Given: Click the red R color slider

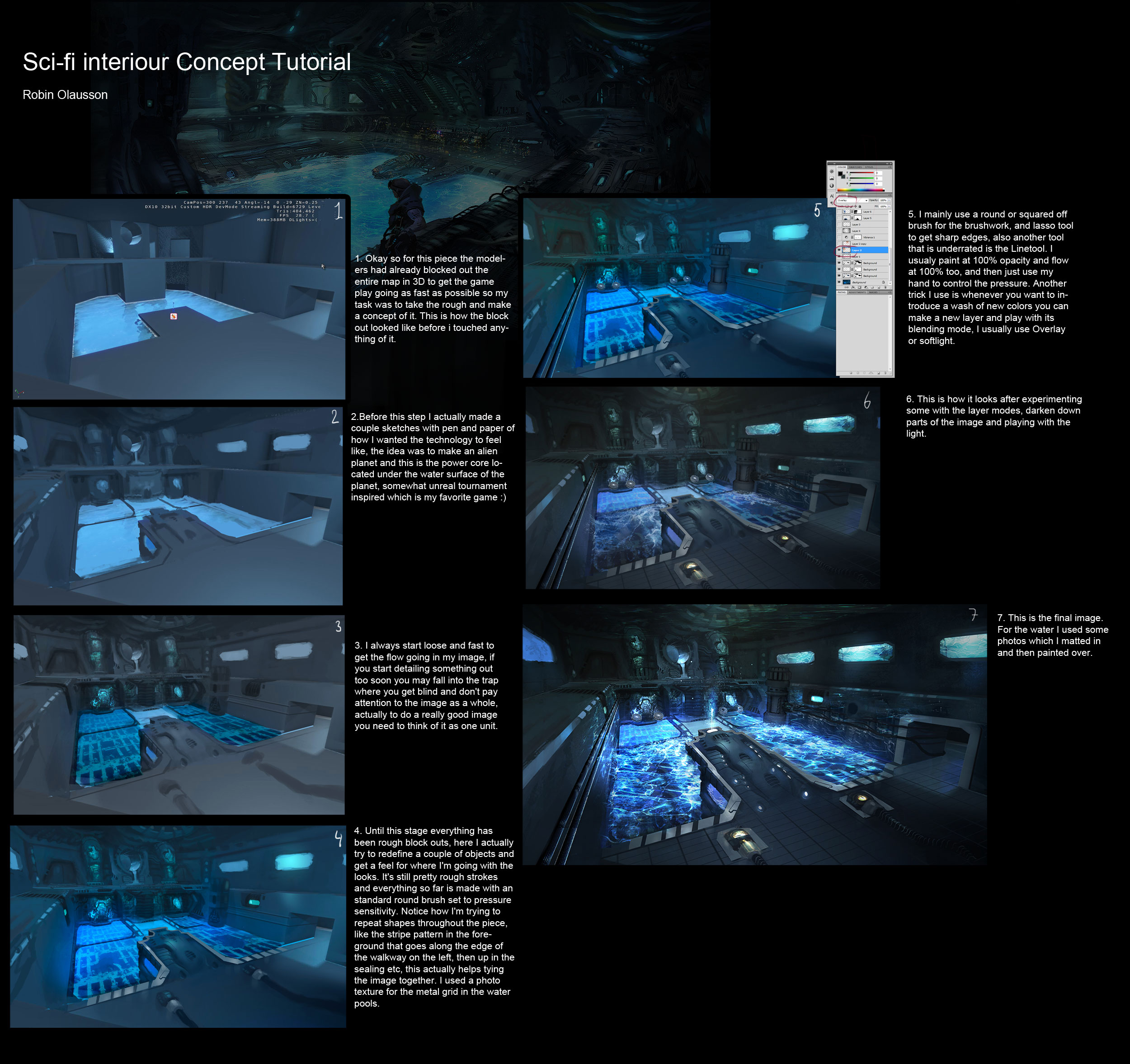Looking at the screenshot, I should [862, 173].
